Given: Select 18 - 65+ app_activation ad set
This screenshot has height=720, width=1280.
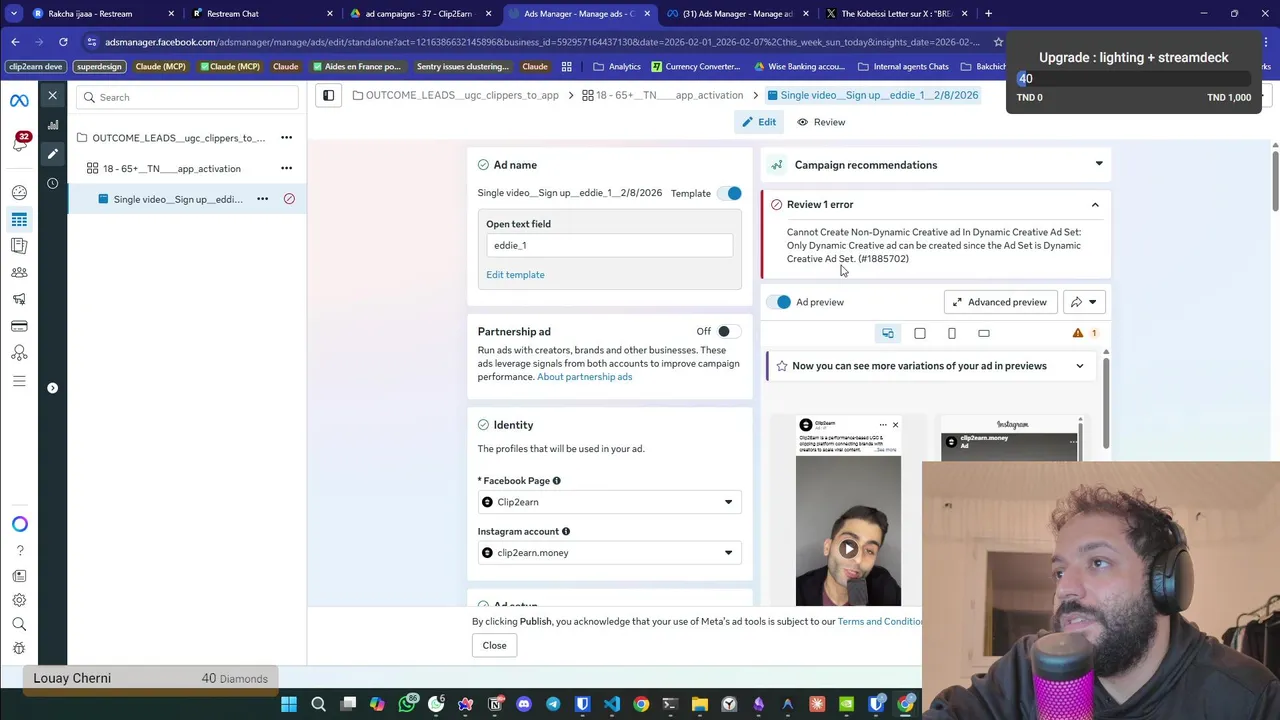Looking at the screenshot, I should 172,168.
